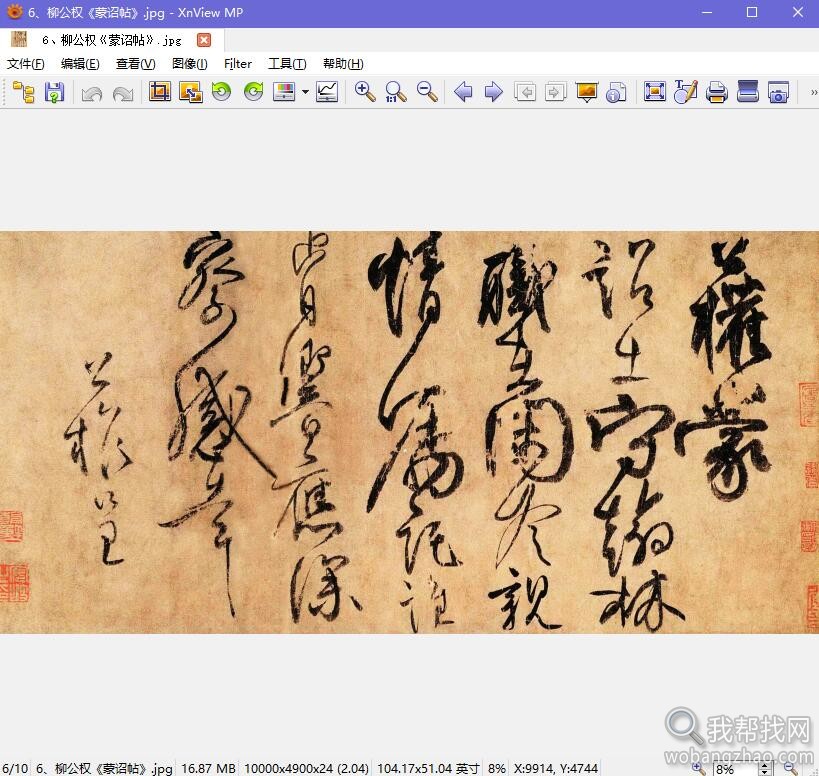
Task: Click the 10000x4900x24 dimensions text
Action: coord(306,768)
